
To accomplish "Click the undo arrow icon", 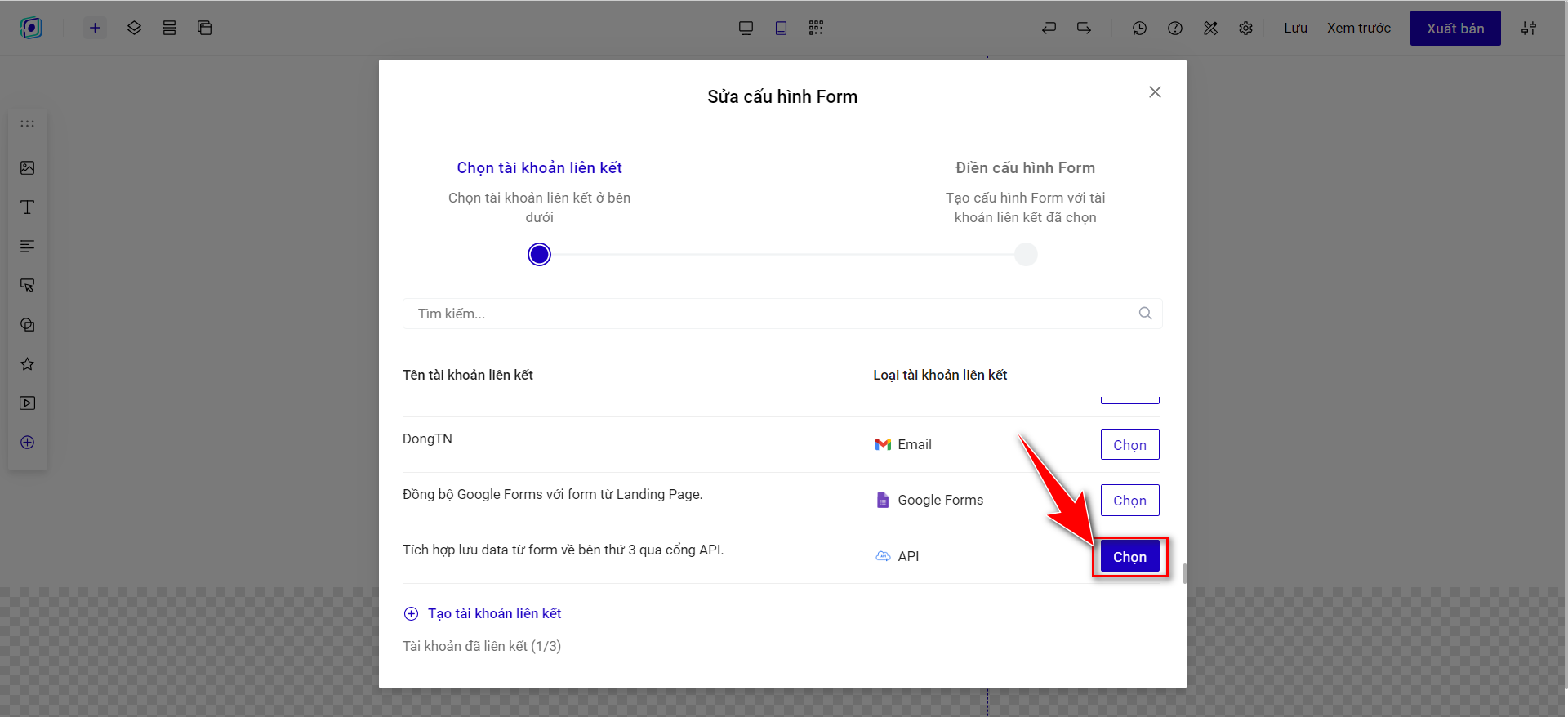I will (x=1049, y=28).
